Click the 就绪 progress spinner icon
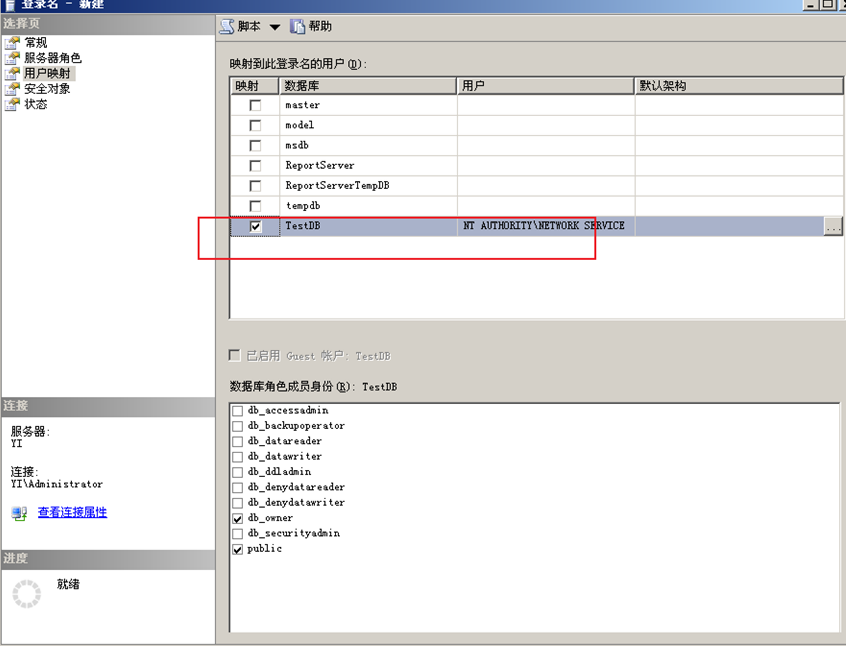 click(26, 593)
